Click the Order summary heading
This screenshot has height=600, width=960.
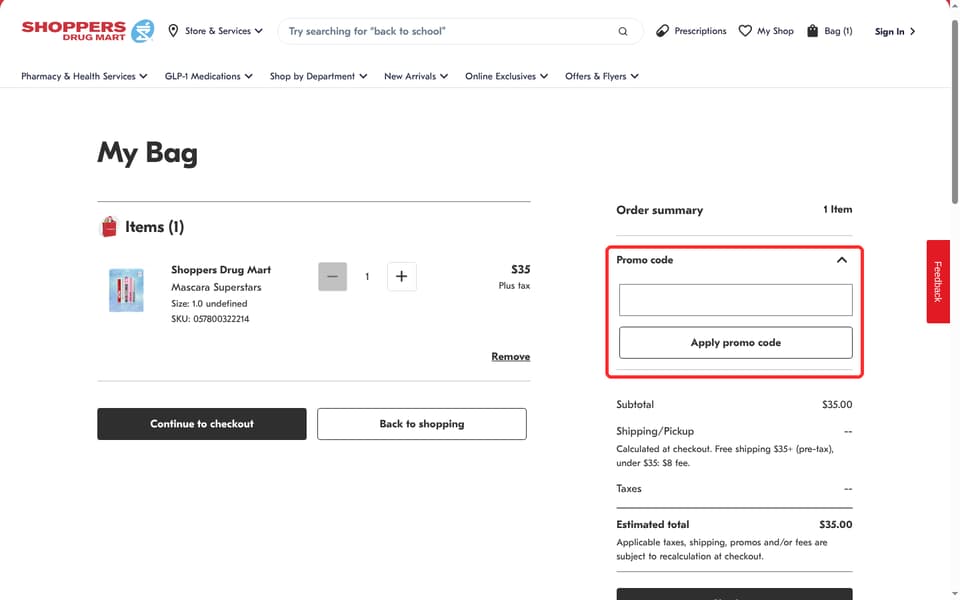click(659, 210)
